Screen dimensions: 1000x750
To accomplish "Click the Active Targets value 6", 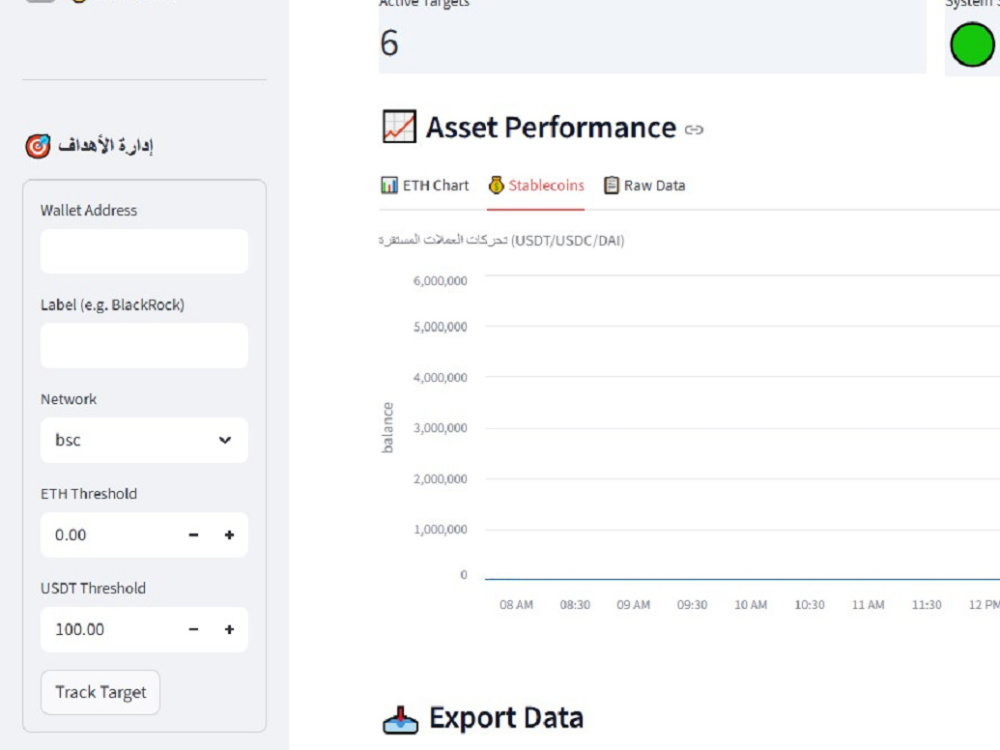I will pos(389,43).
